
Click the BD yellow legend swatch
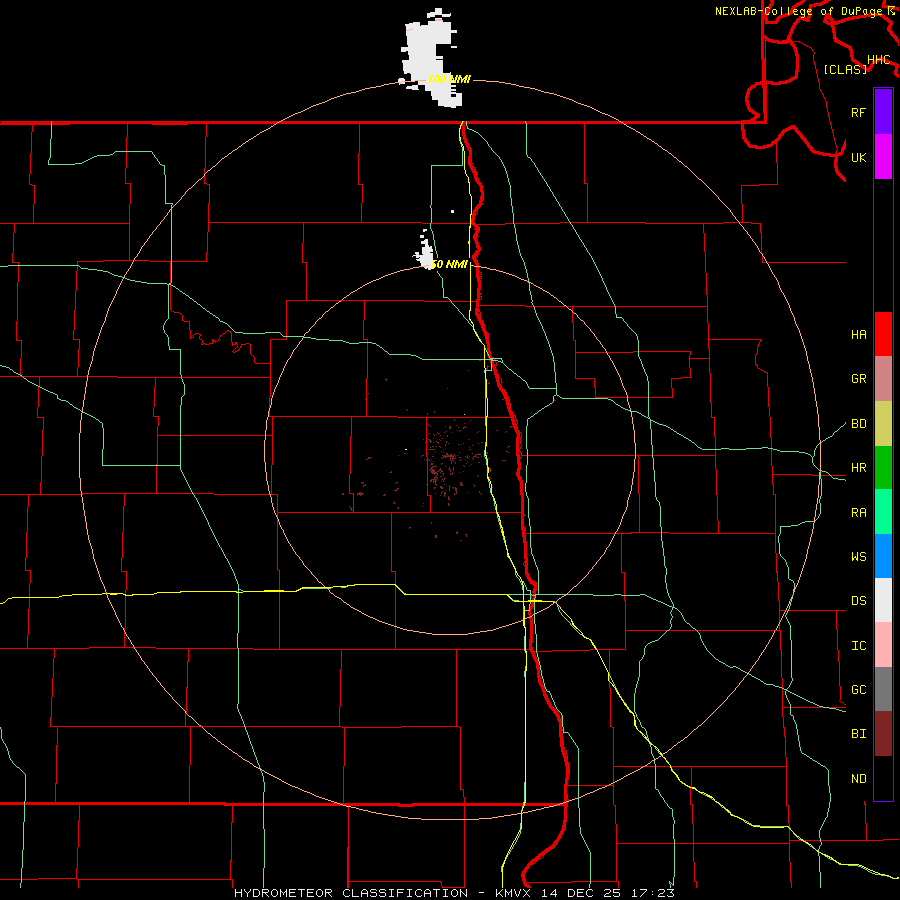[883, 423]
